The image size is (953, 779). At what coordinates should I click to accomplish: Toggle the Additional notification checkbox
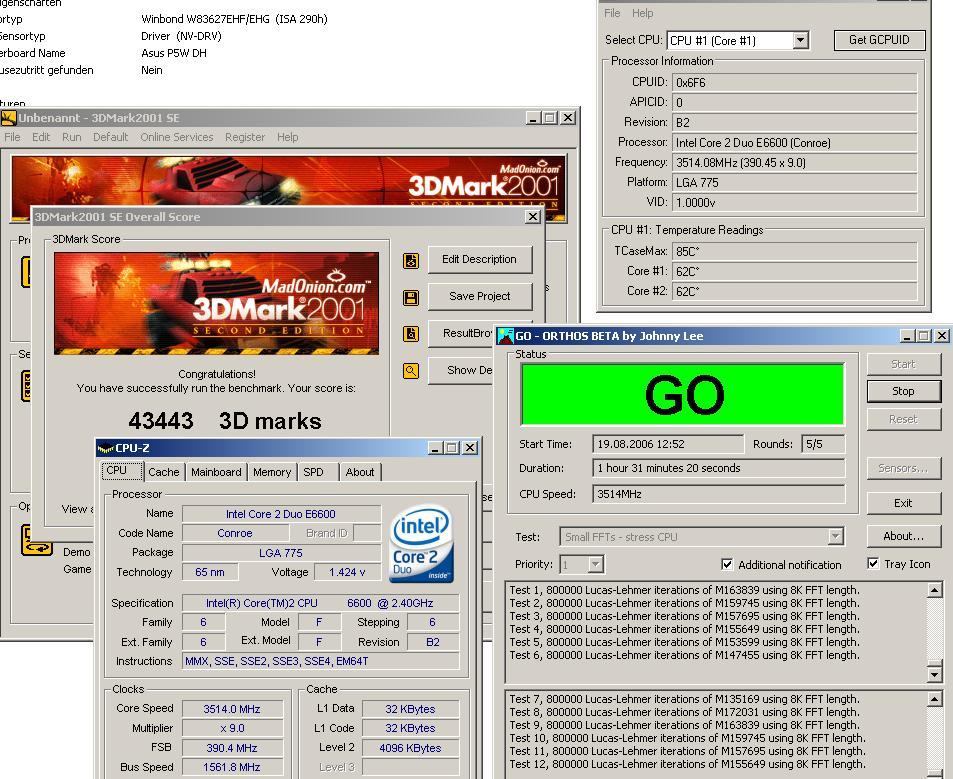click(x=727, y=565)
